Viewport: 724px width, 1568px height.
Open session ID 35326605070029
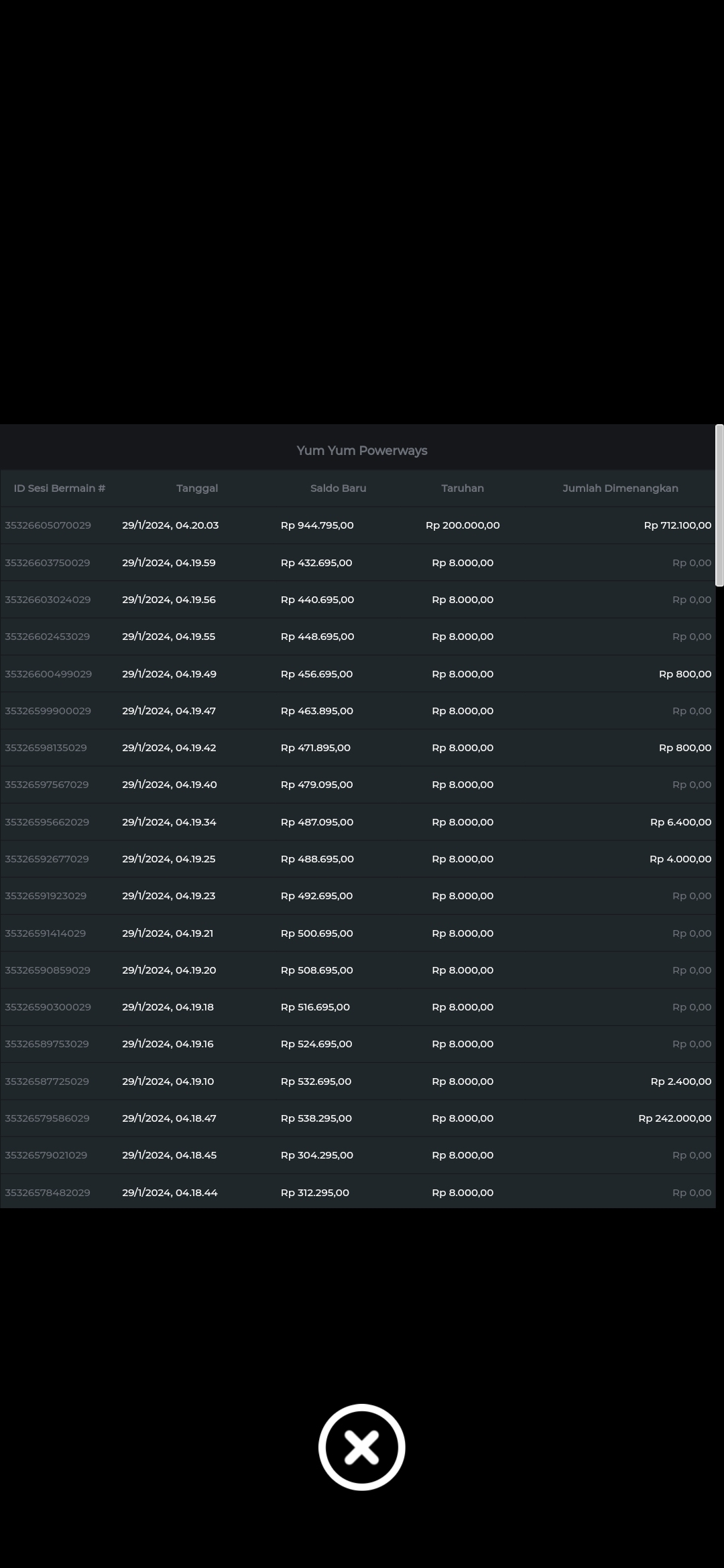tap(48, 525)
